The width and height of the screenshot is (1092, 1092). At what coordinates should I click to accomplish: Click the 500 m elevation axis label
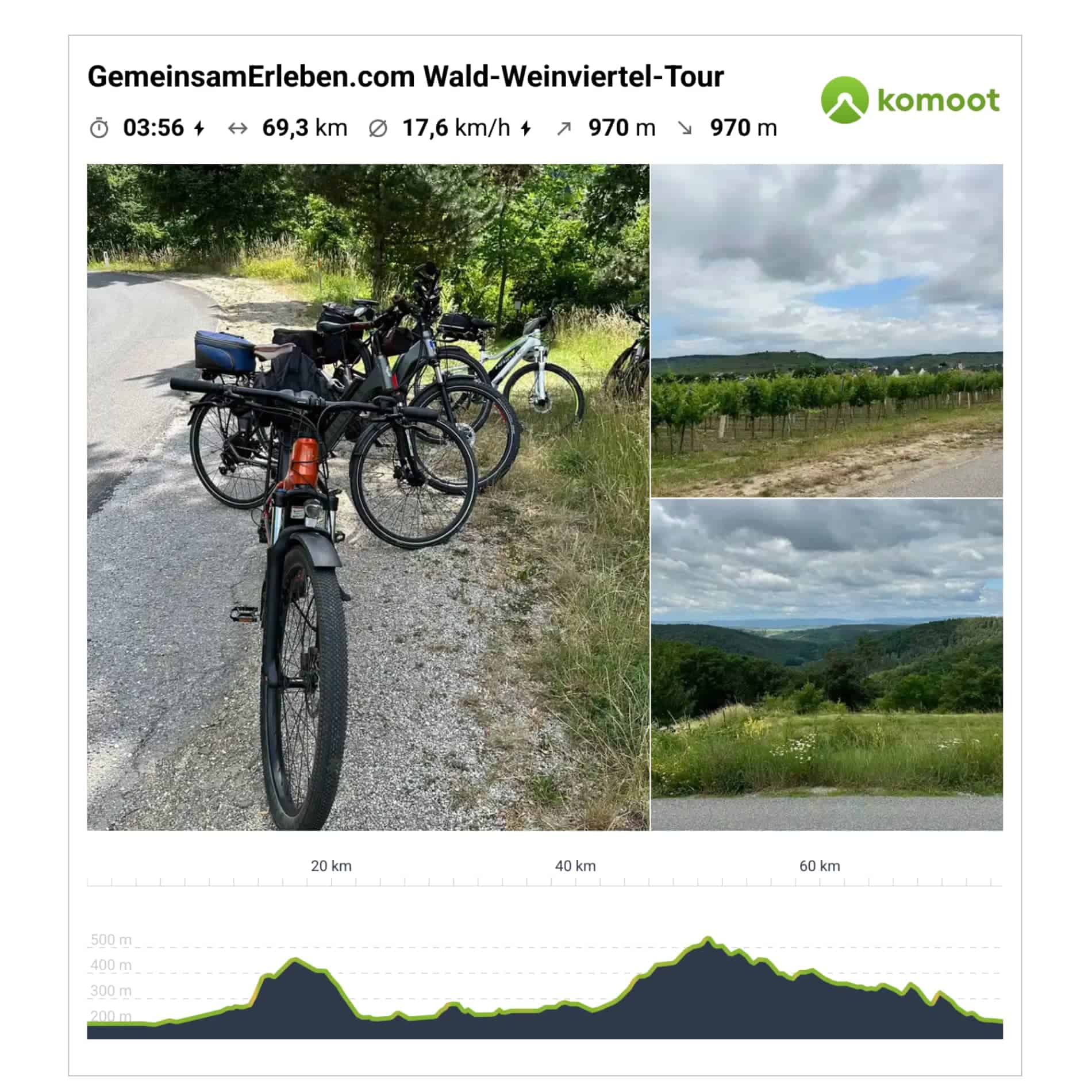(111, 940)
